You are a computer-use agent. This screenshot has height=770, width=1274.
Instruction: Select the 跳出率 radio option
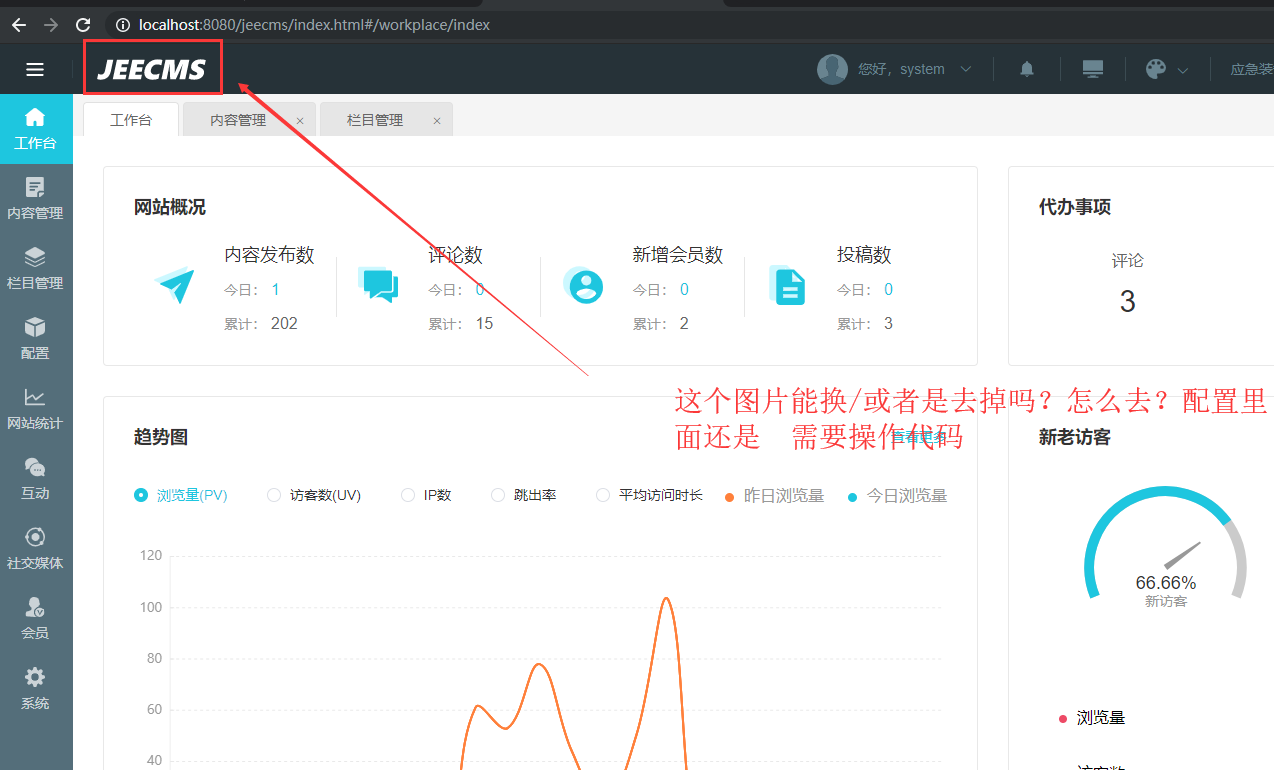coord(523,495)
